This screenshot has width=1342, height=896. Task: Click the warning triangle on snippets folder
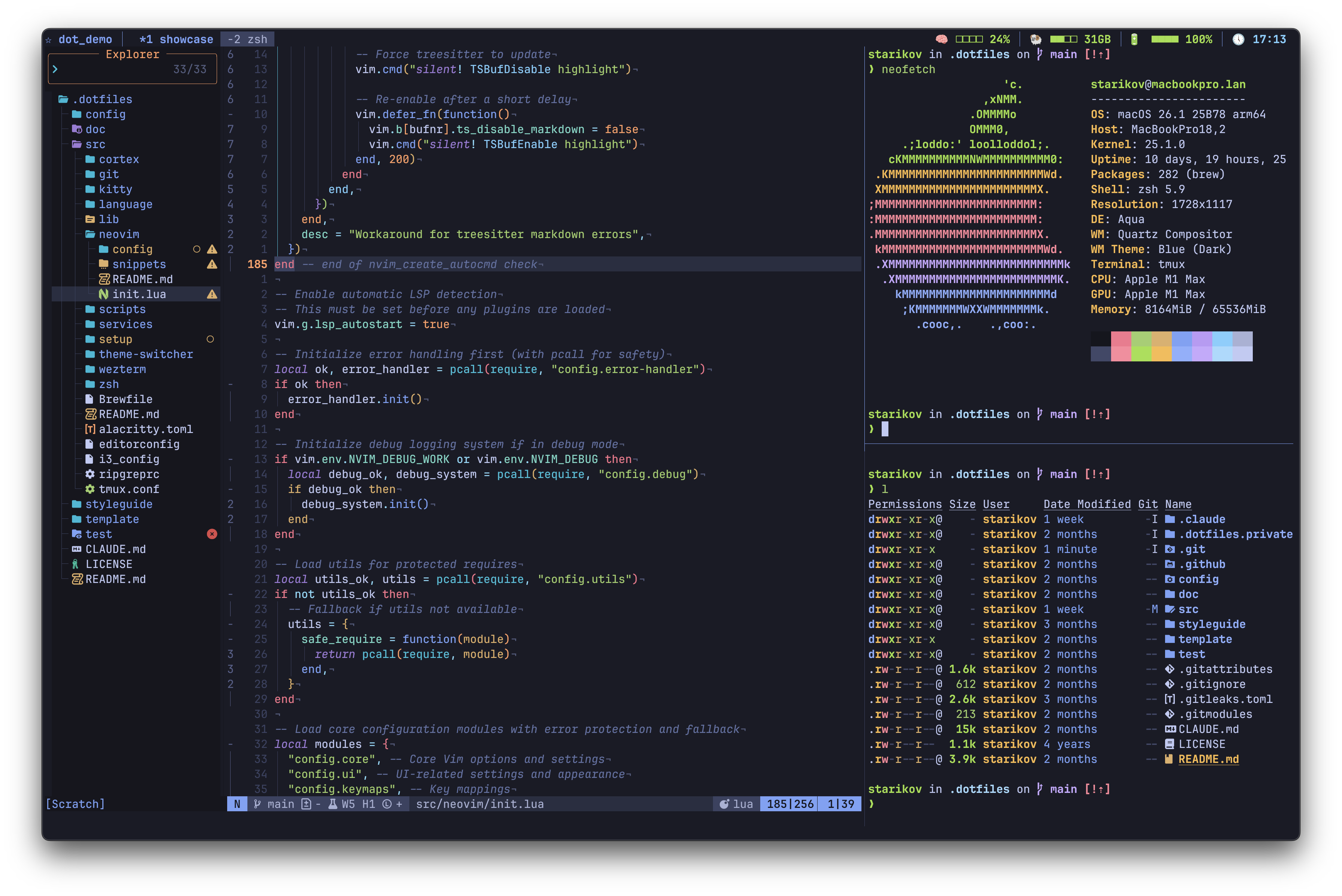click(212, 265)
